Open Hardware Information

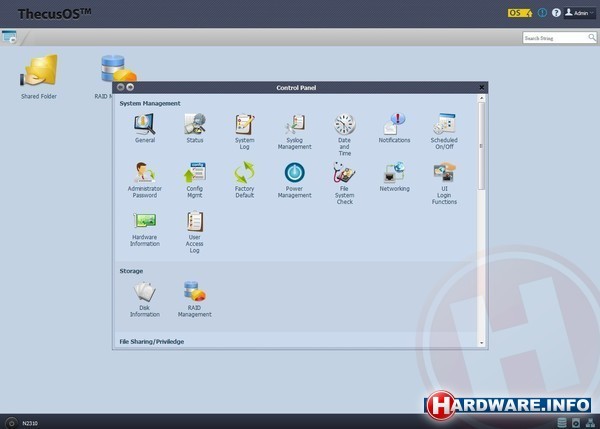point(145,229)
